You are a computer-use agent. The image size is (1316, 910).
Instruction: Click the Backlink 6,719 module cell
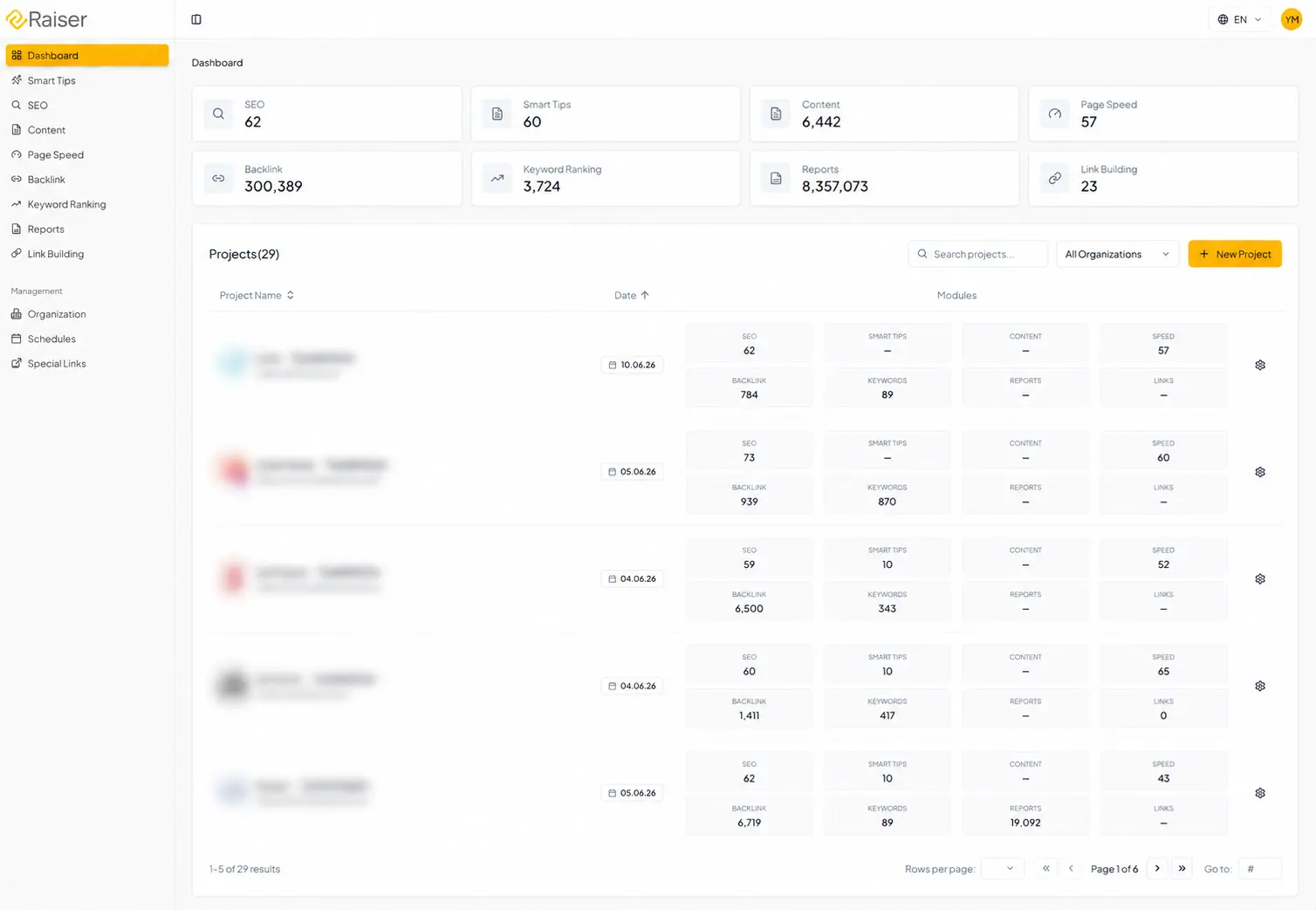pyautogui.click(x=749, y=816)
